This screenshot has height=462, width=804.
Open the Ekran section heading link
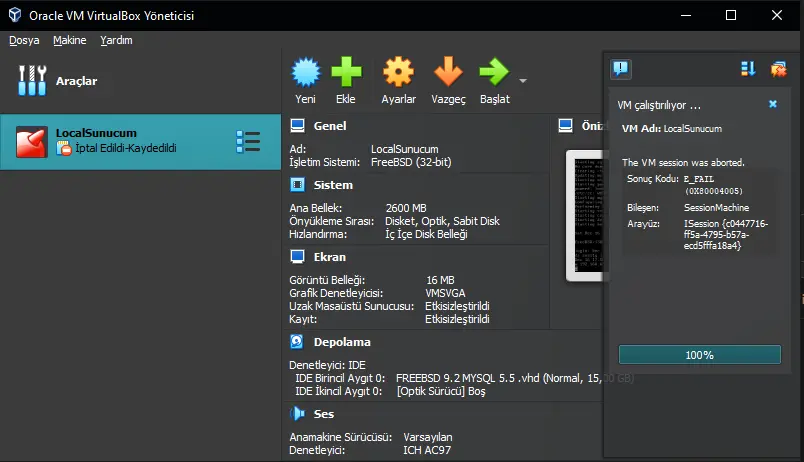330,256
